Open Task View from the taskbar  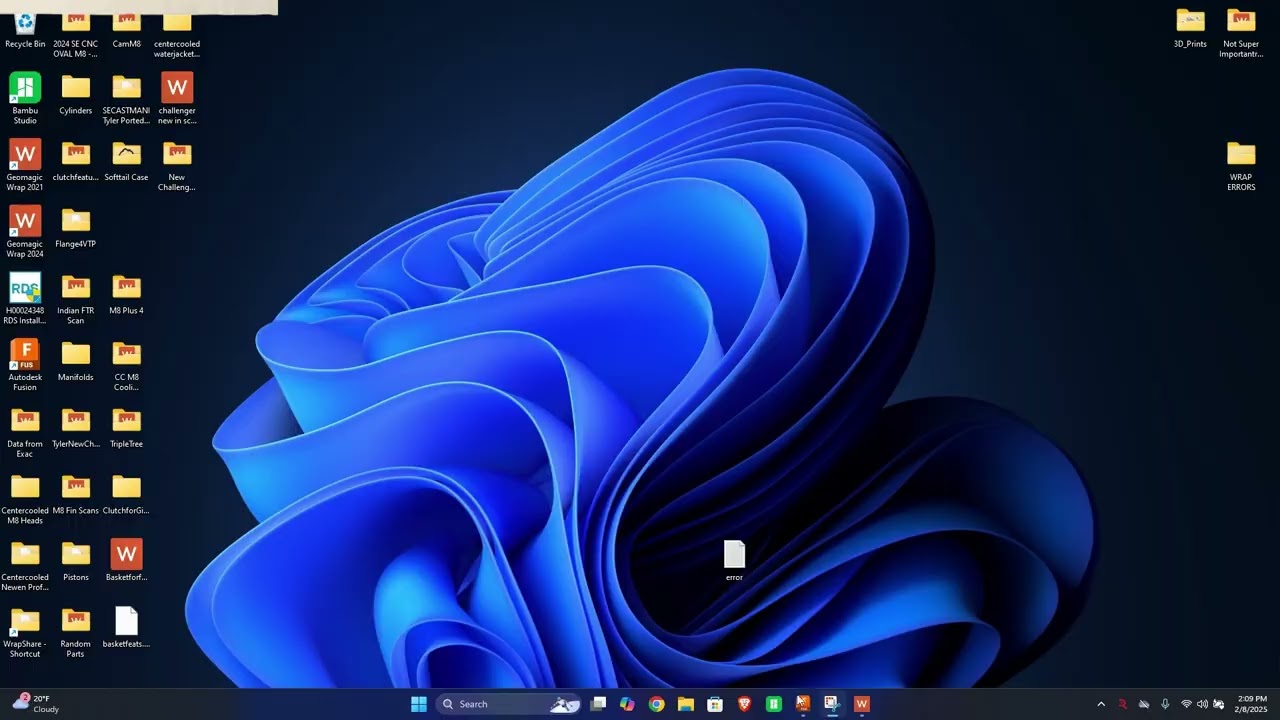point(598,704)
